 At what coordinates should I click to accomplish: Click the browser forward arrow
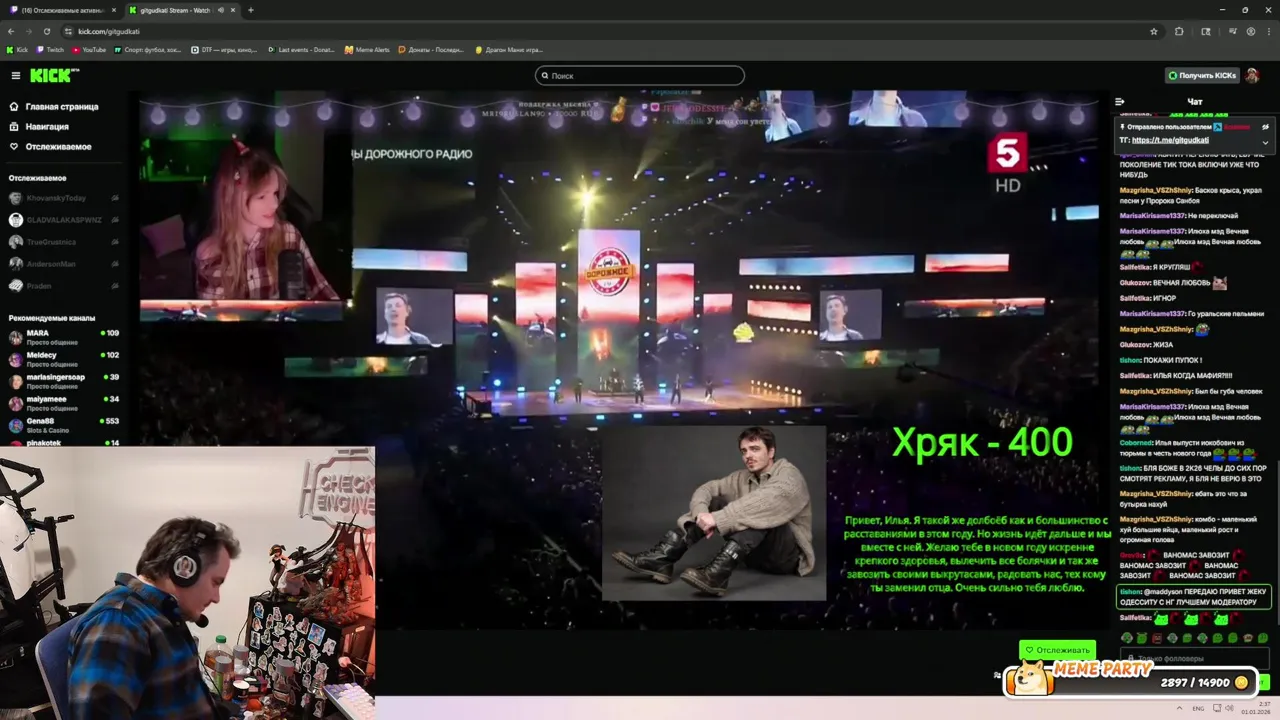click(x=29, y=31)
